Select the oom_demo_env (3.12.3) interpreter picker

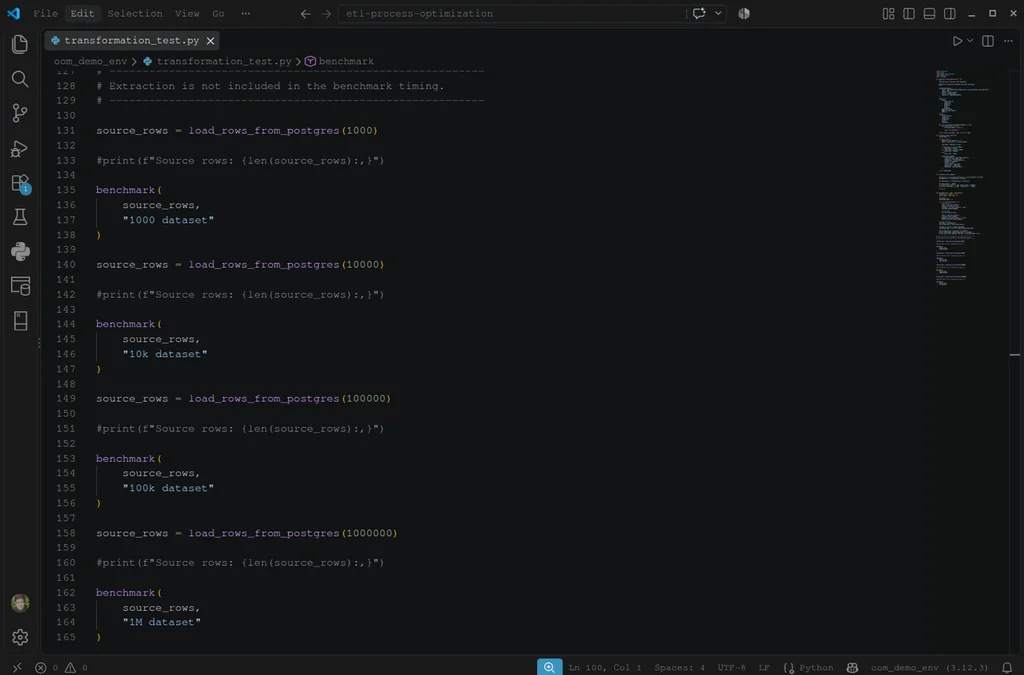pyautogui.click(x=929, y=667)
